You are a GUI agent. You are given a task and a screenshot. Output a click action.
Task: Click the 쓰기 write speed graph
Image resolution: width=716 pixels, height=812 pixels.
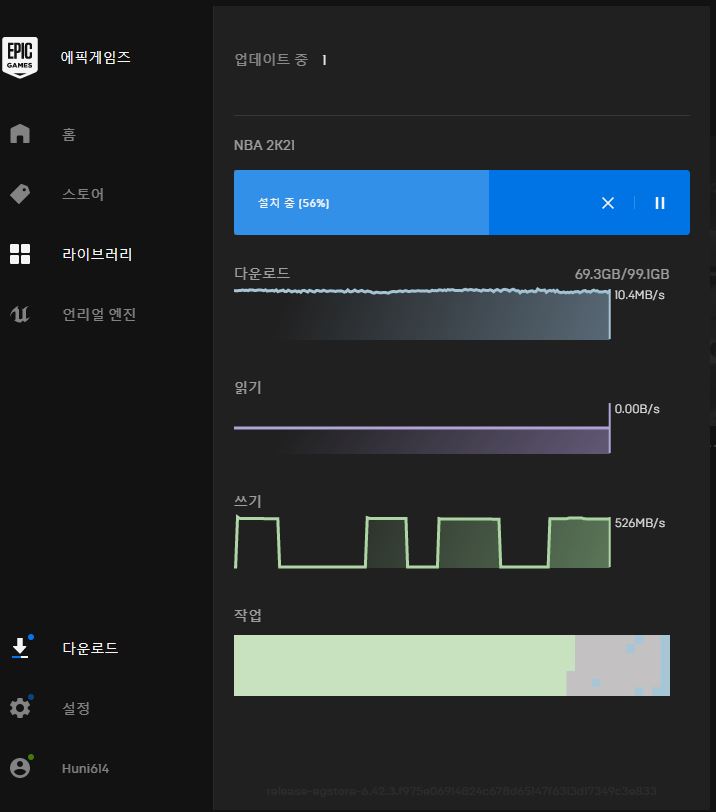tap(422, 542)
